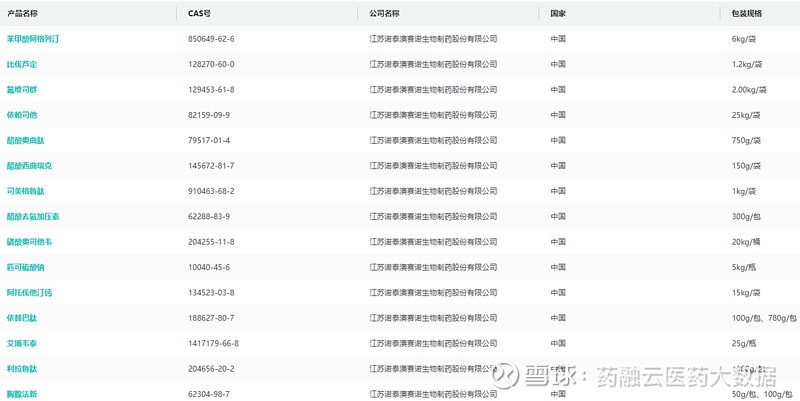Select CAS number 82159-09-9
This screenshot has width=800, height=401.
click(x=209, y=115)
